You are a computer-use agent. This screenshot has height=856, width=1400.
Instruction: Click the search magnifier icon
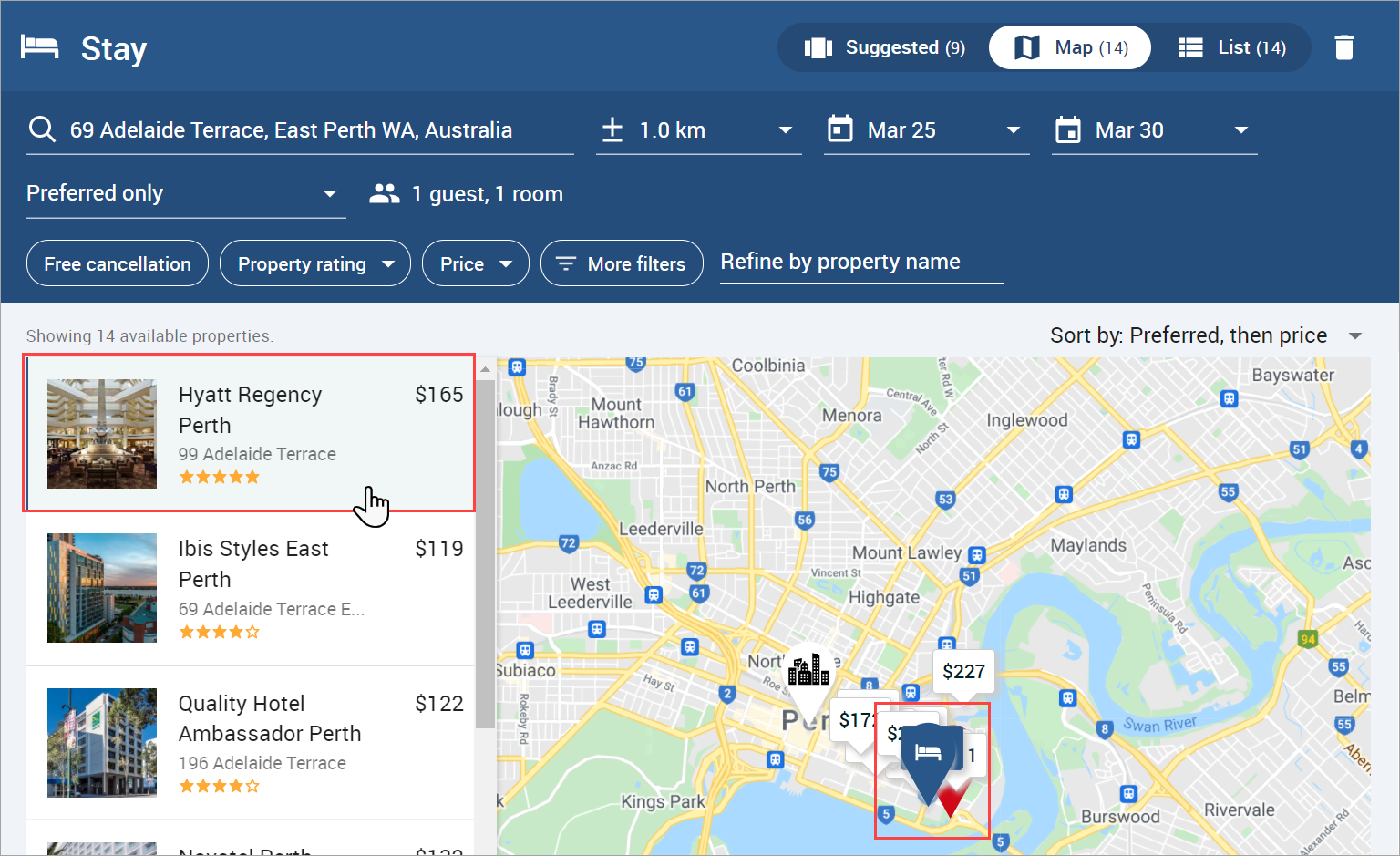(42, 129)
